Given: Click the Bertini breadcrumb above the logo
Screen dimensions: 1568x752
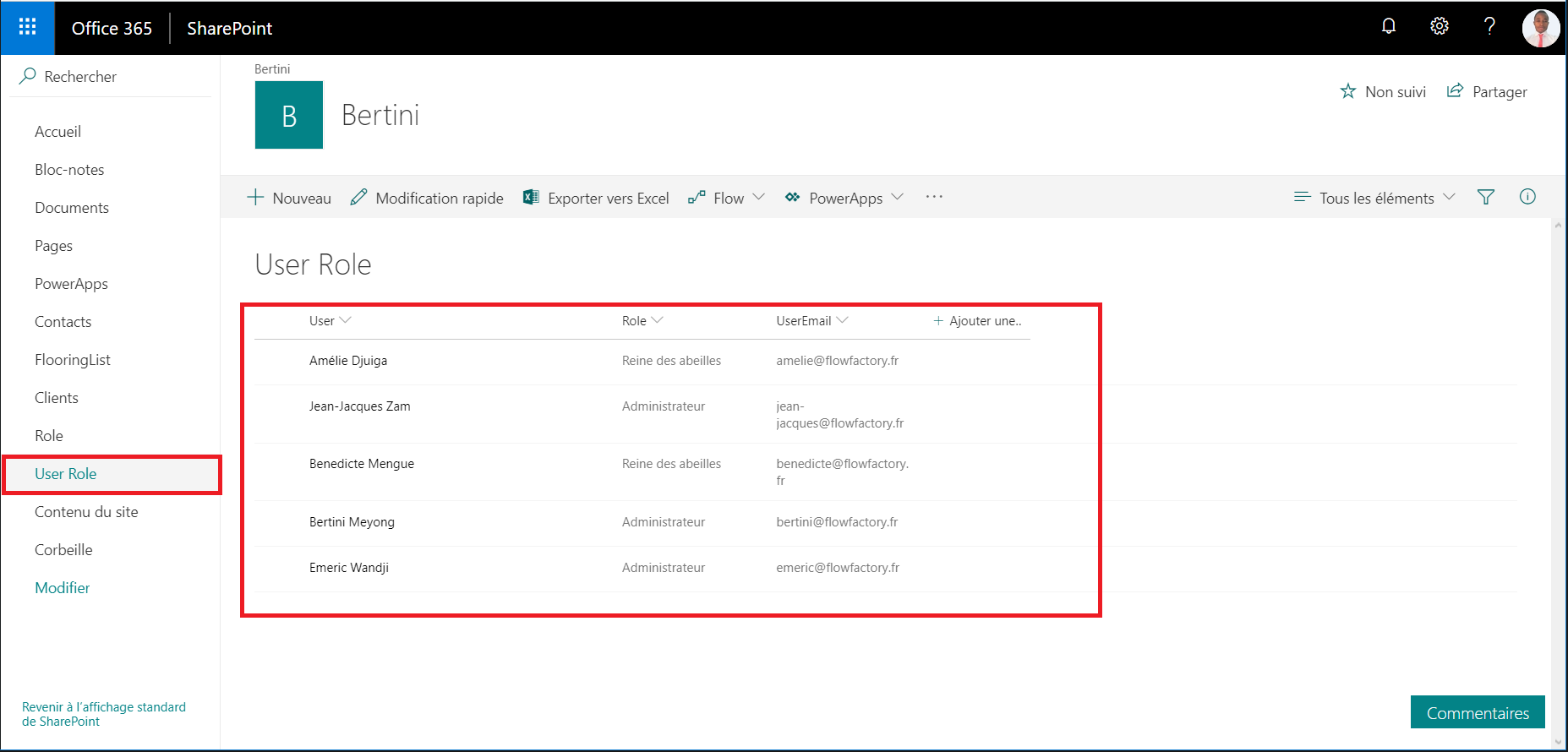Looking at the screenshot, I should 272,68.
